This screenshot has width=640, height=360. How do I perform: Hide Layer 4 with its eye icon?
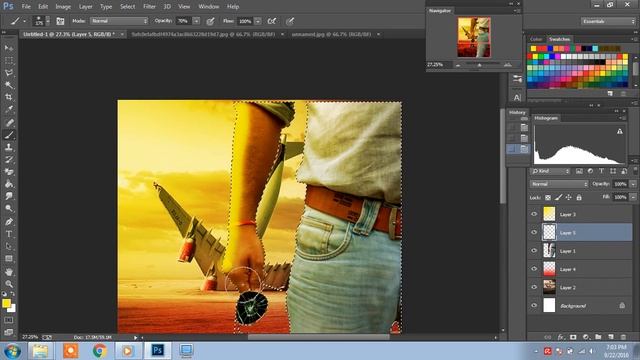coord(534,269)
